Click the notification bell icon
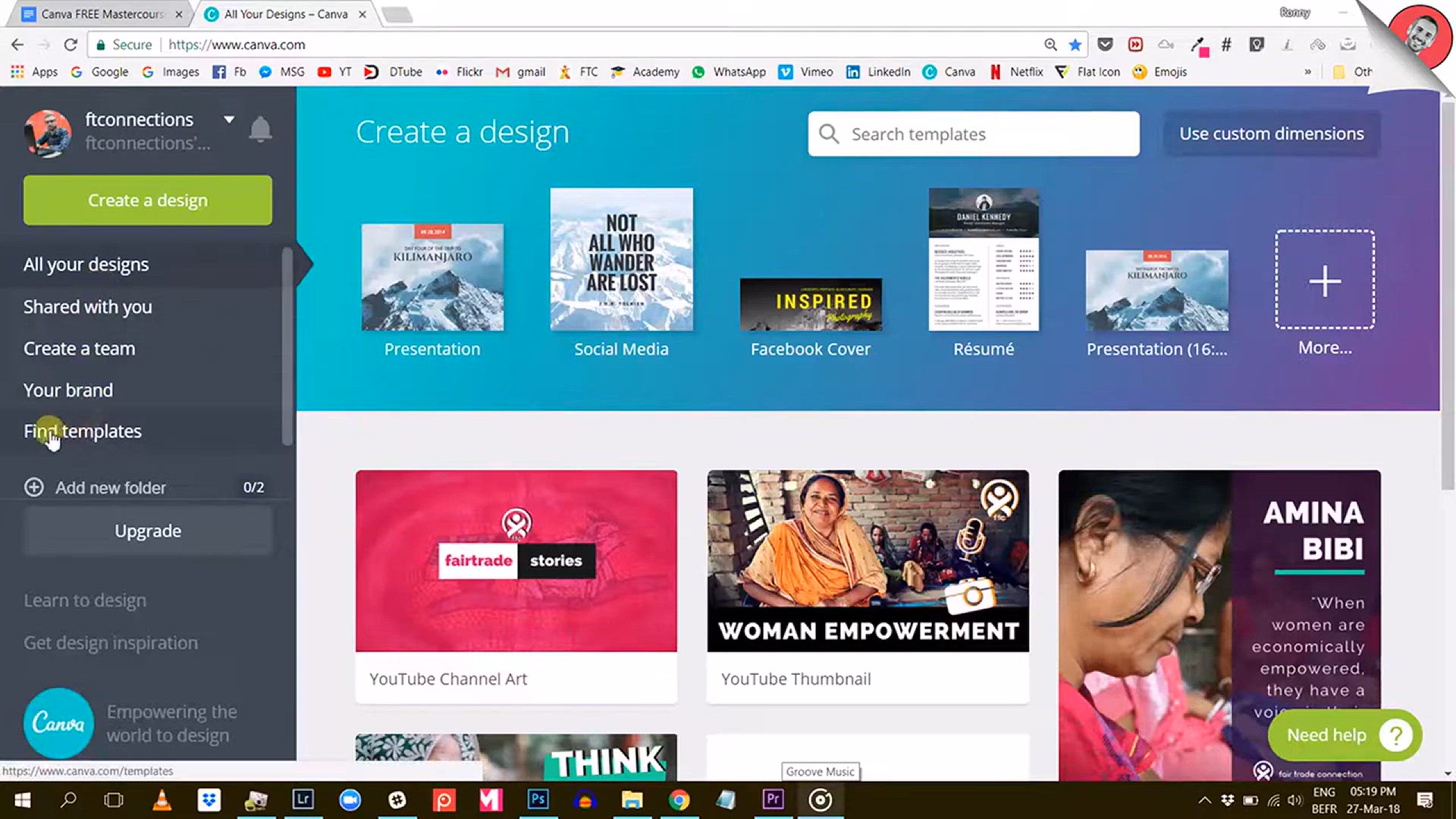 260,130
